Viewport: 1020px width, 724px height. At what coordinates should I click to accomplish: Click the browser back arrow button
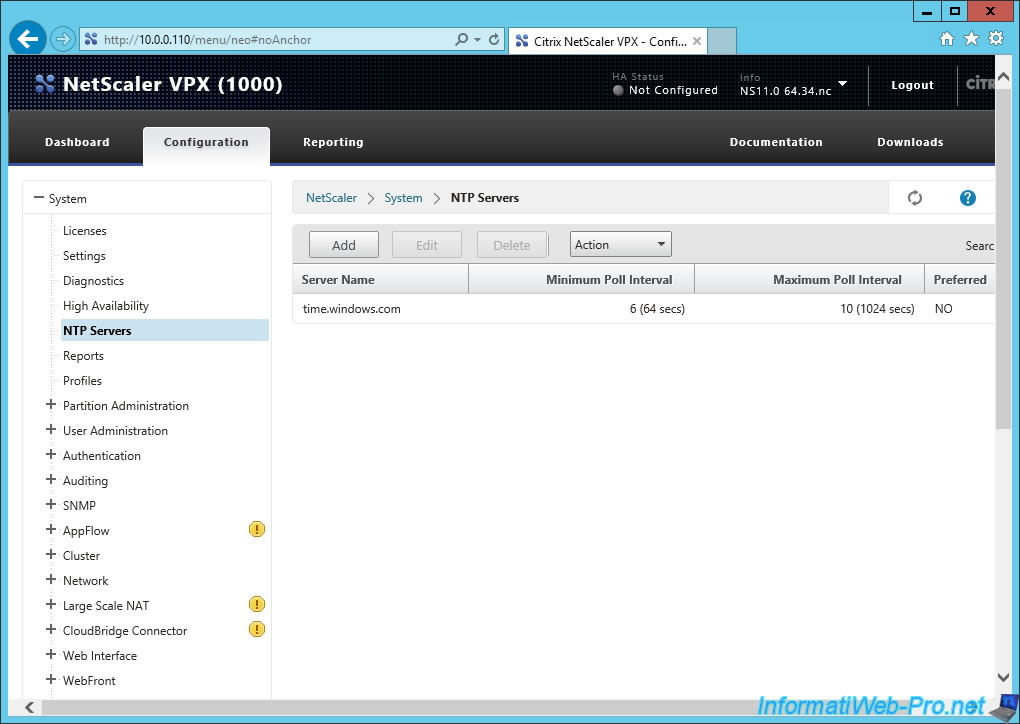coord(27,39)
